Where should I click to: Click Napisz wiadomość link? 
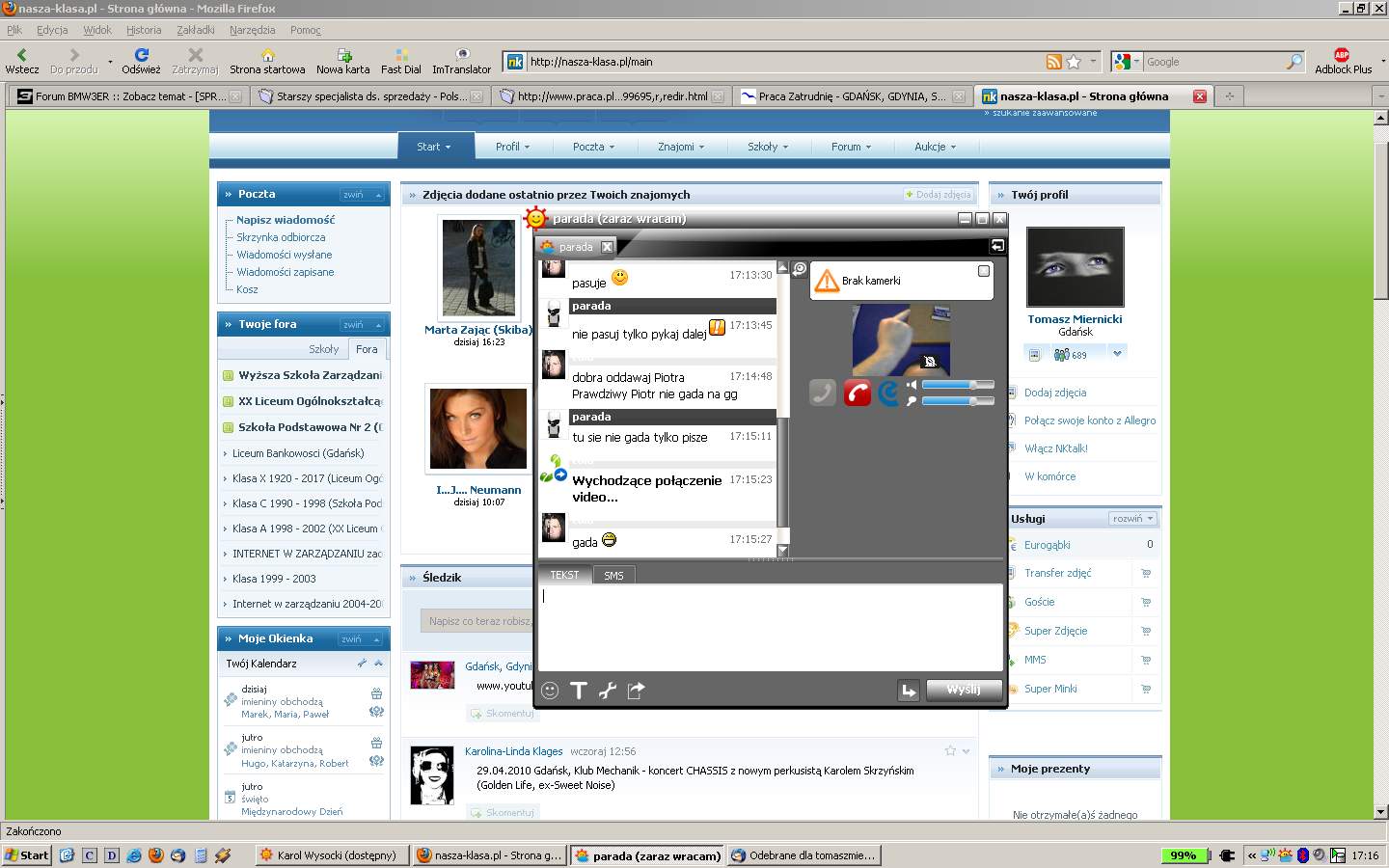286,220
